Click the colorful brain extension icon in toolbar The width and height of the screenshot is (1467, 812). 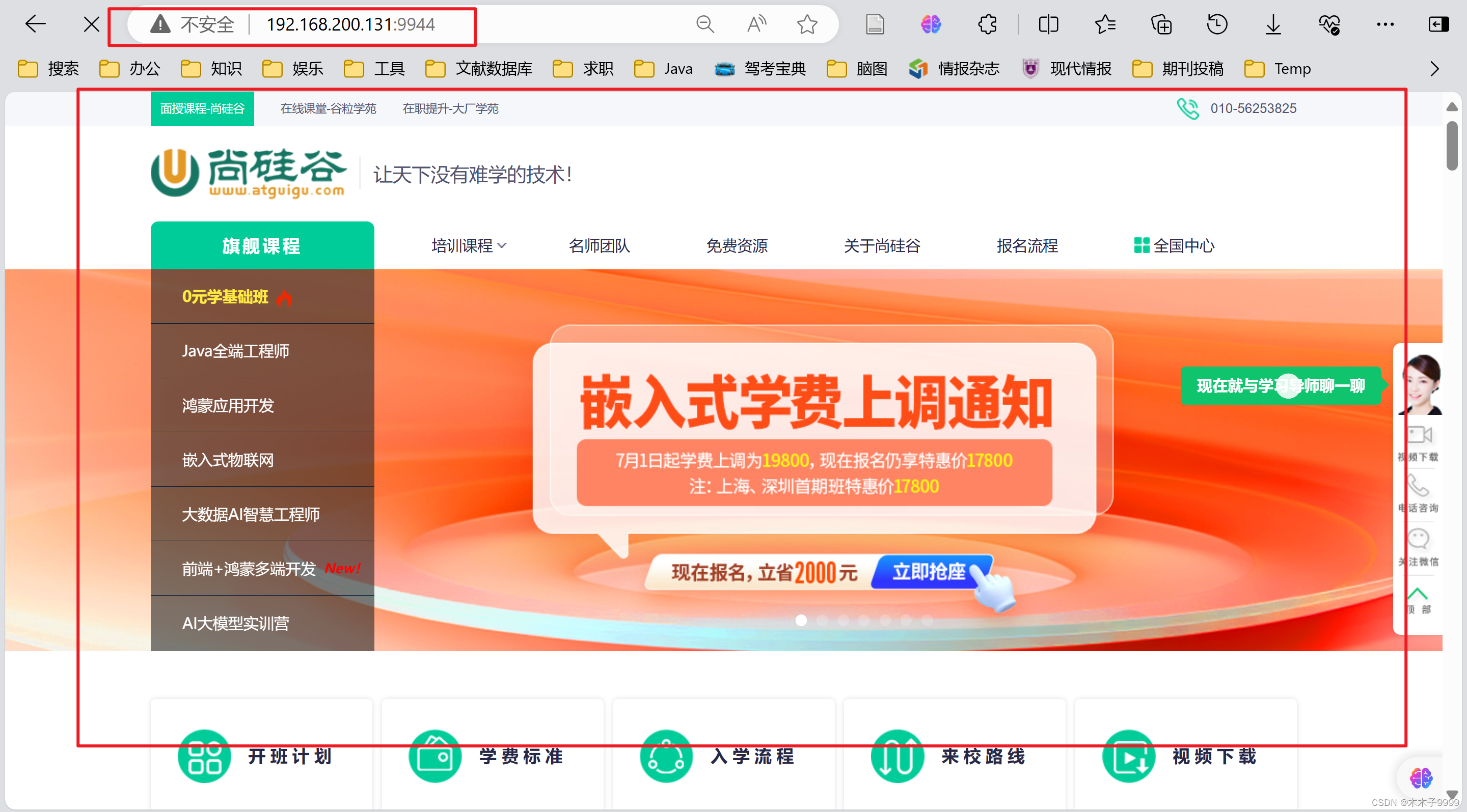931,24
